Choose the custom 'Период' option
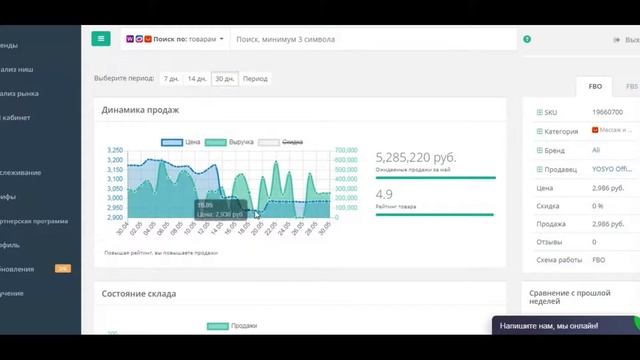Image resolution: width=640 pixels, height=360 pixels. [x=255, y=78]
